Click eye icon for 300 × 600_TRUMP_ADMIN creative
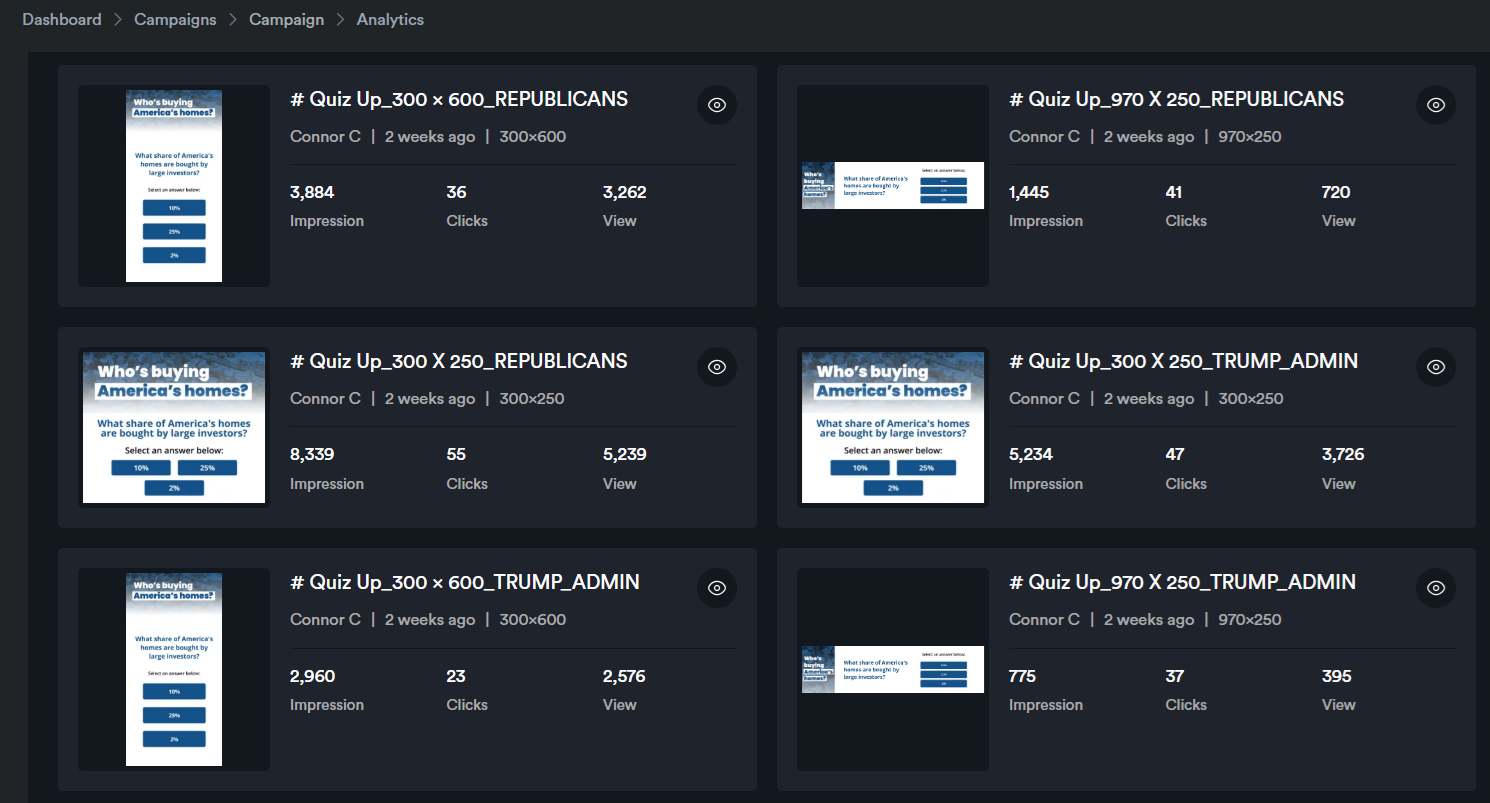Image resolution: width=1490 pixels, height=803 pixels. [716, 588]
